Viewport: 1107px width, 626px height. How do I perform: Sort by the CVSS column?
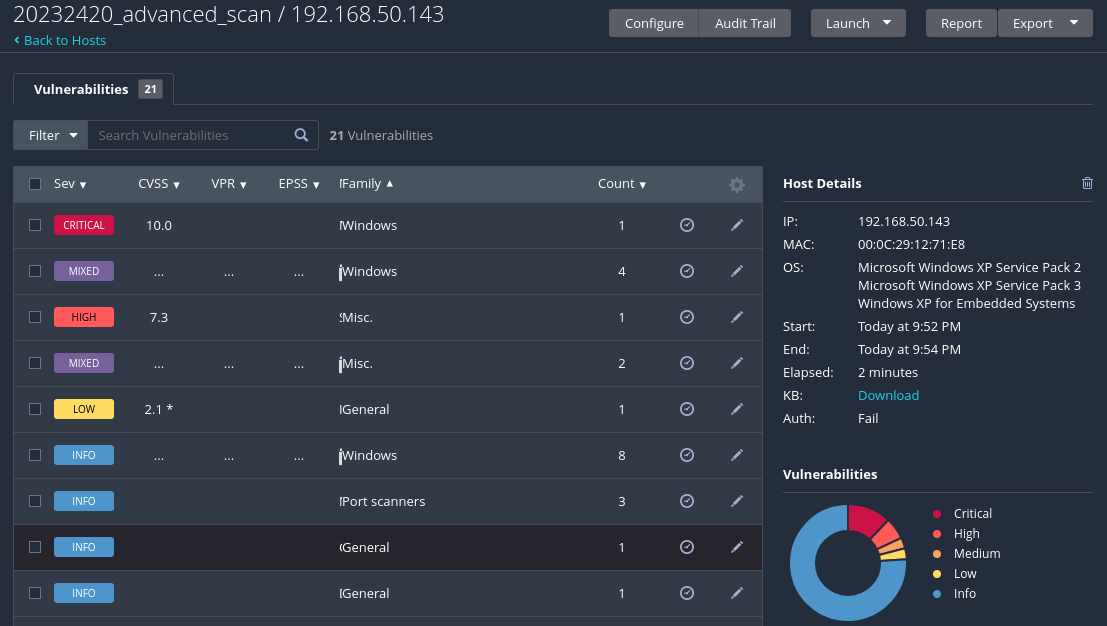point(159,183)
